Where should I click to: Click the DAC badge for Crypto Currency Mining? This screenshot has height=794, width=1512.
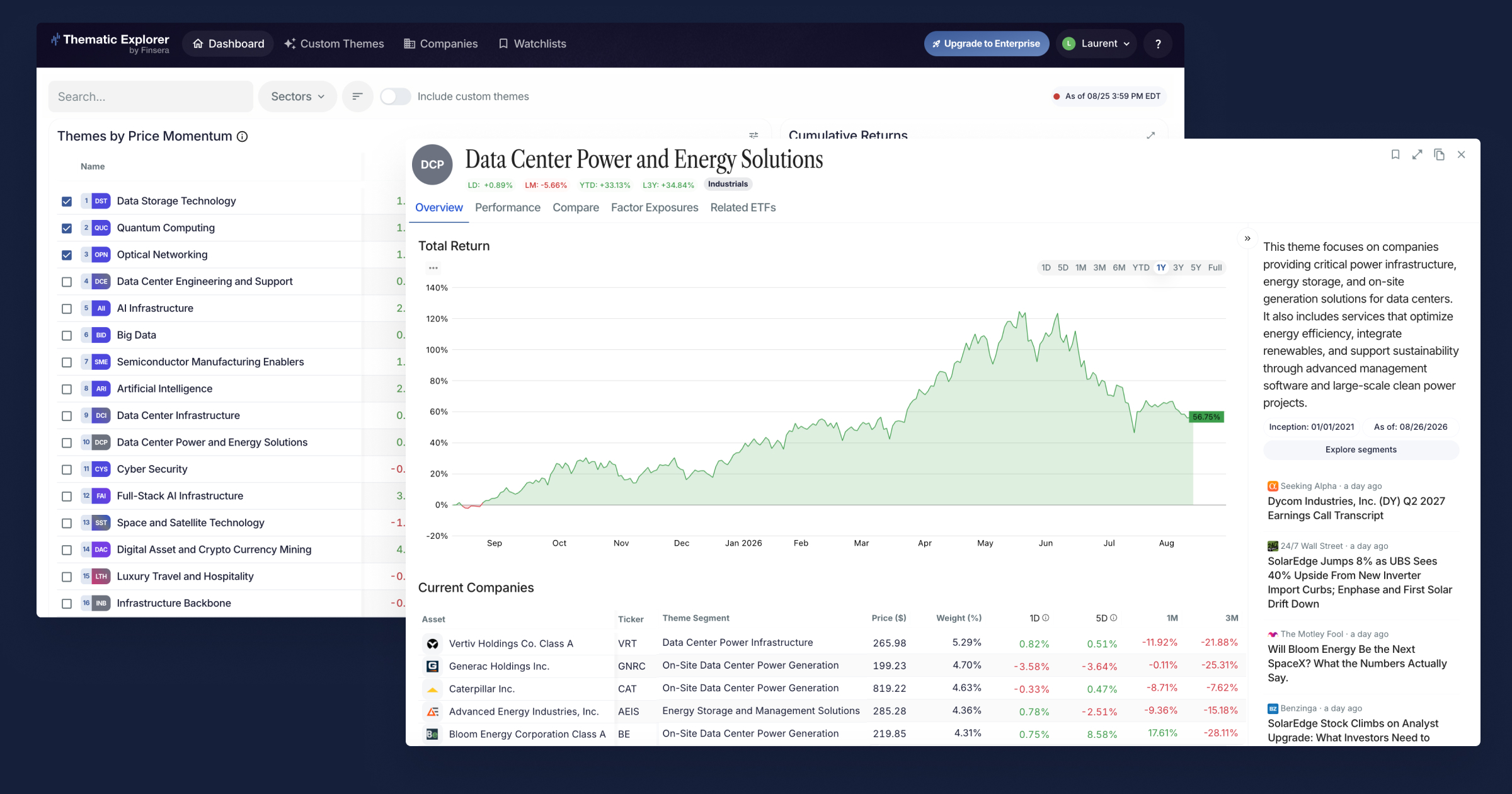[101, 549]
